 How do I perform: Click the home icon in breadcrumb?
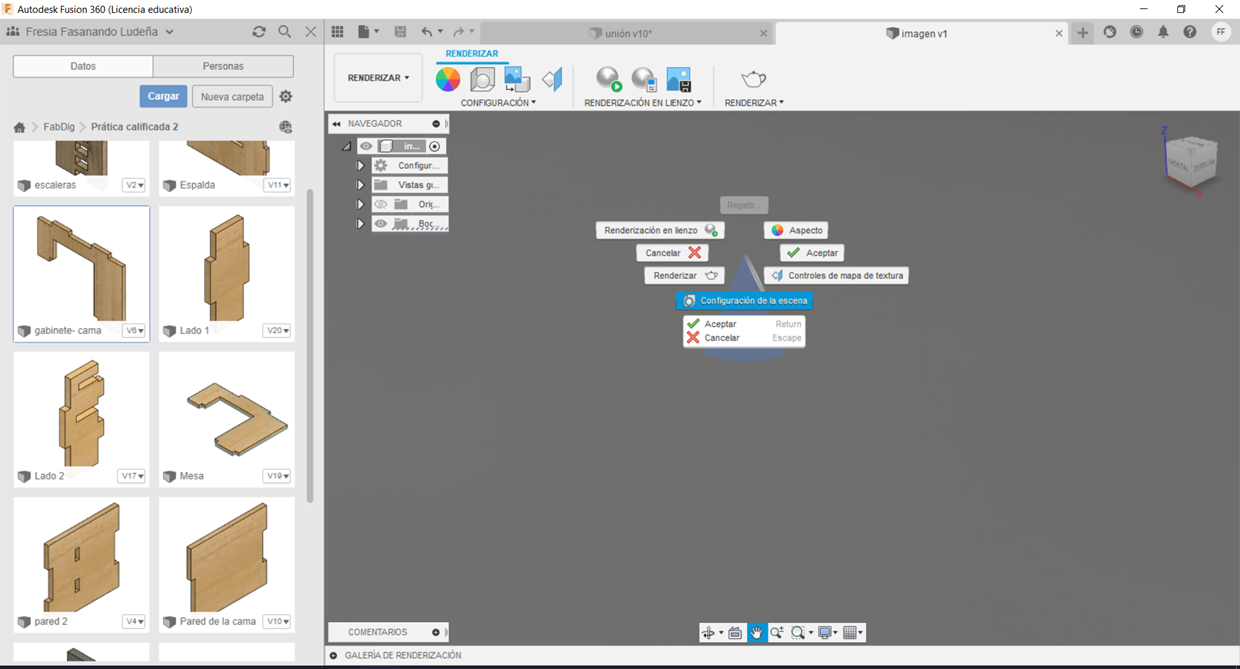coord(19,127)
